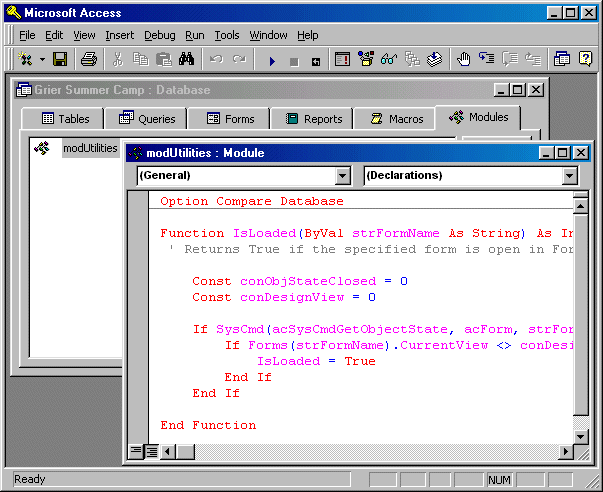
Task: Click the Compile Loaded Modules icon
Action: pyautogui.click(x=435, y=59)
